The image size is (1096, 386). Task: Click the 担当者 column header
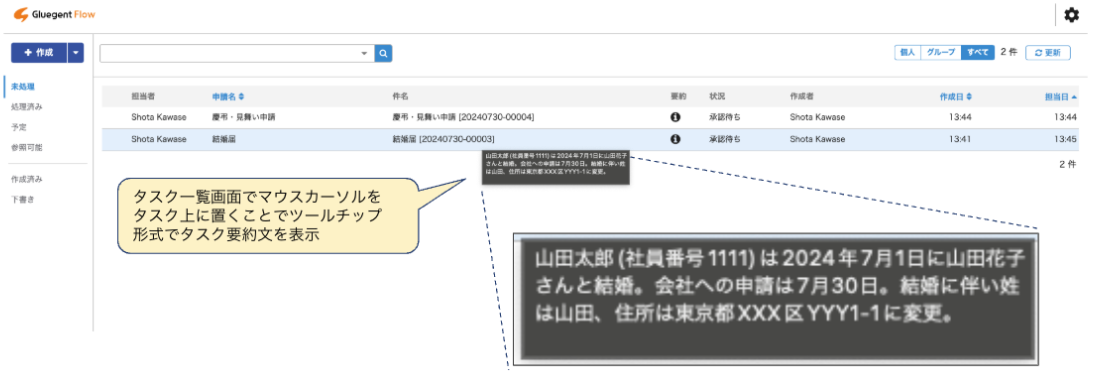coord(143,96)
